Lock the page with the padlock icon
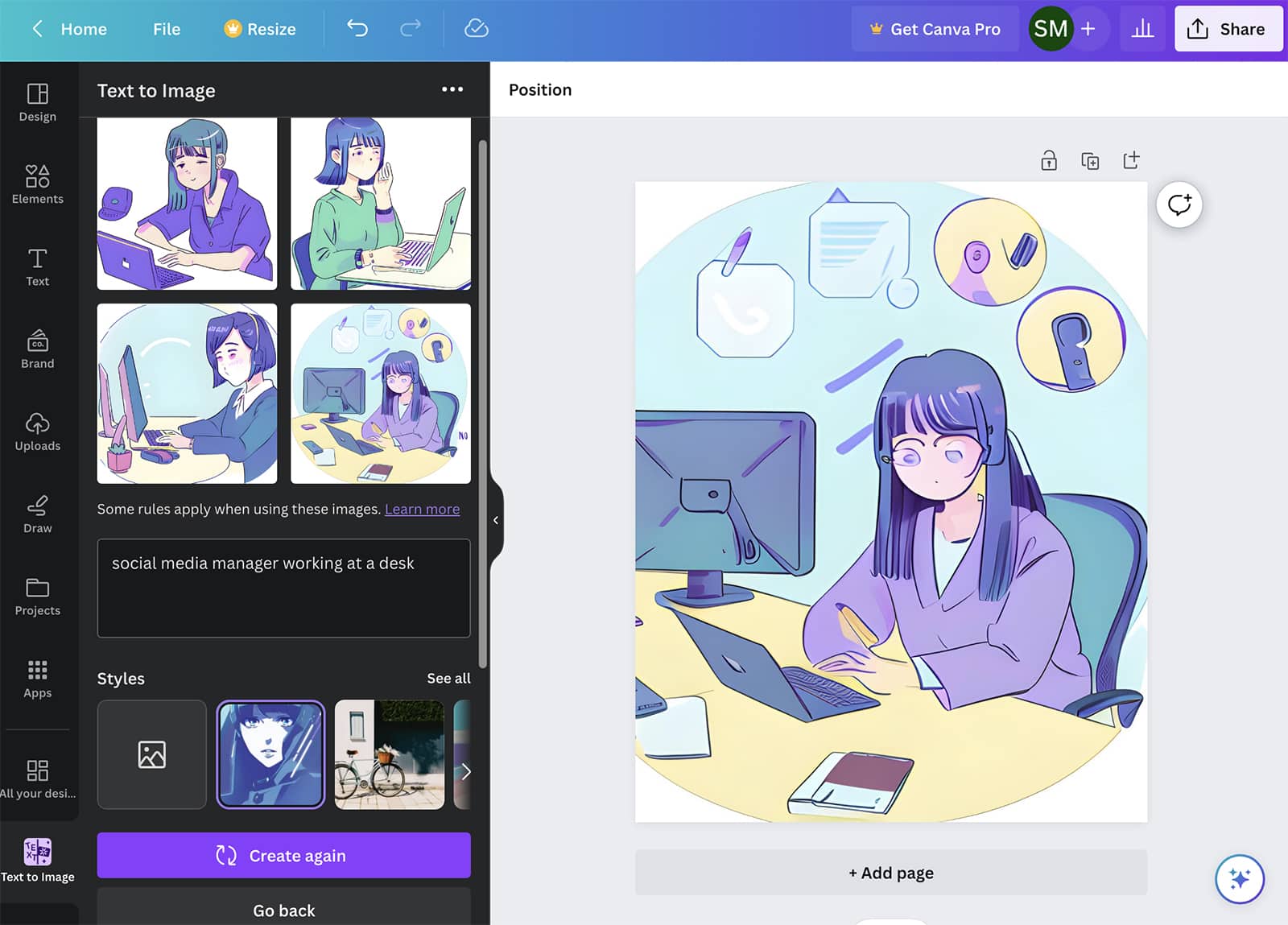Viewport: 1288px width, 925px height. [x=1049, y=160]
